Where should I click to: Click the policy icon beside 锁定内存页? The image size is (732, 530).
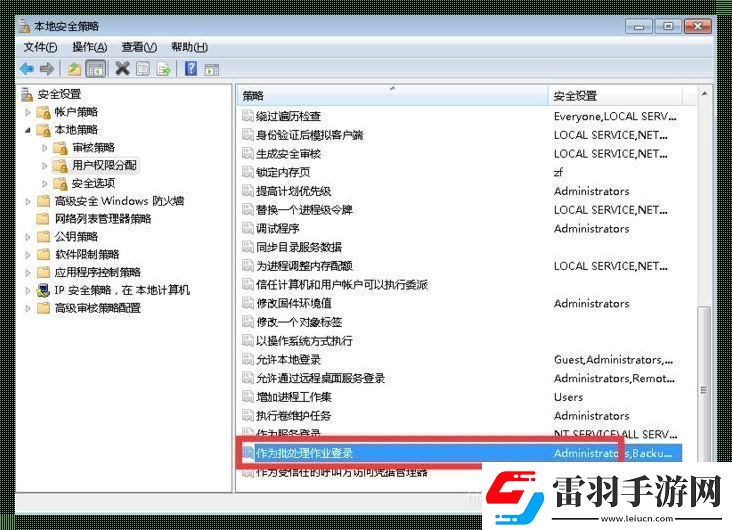tap(247, 172)
